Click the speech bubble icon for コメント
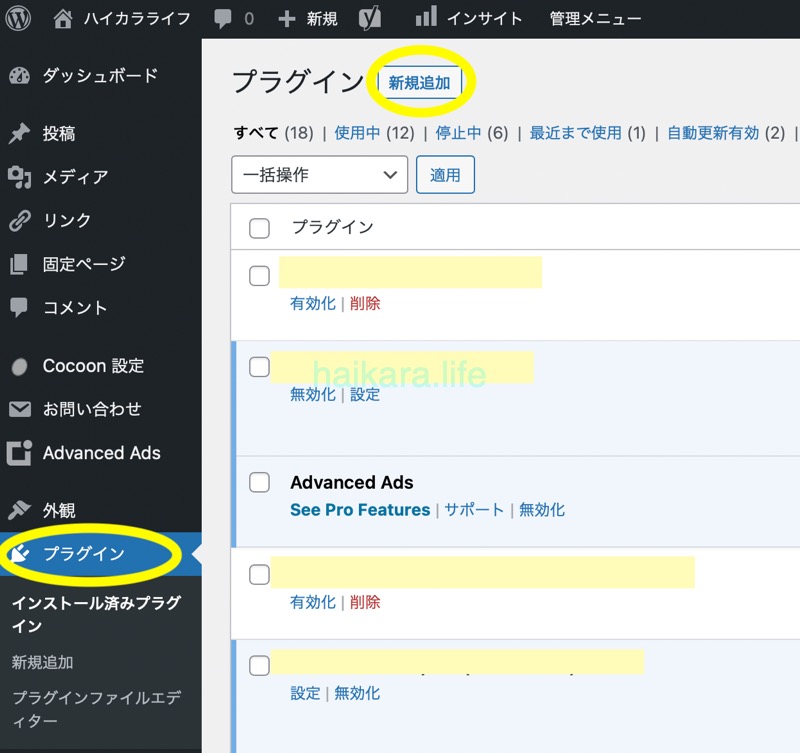Image resolution: width=800 pixels, height=753 pixels. point(19,307)
